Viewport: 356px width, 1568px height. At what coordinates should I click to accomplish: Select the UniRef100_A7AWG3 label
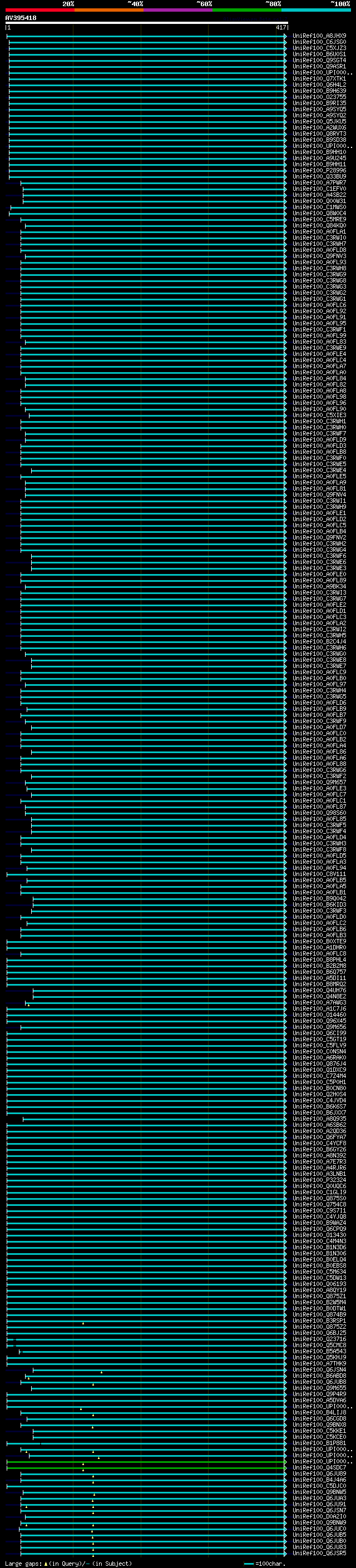319,1002
